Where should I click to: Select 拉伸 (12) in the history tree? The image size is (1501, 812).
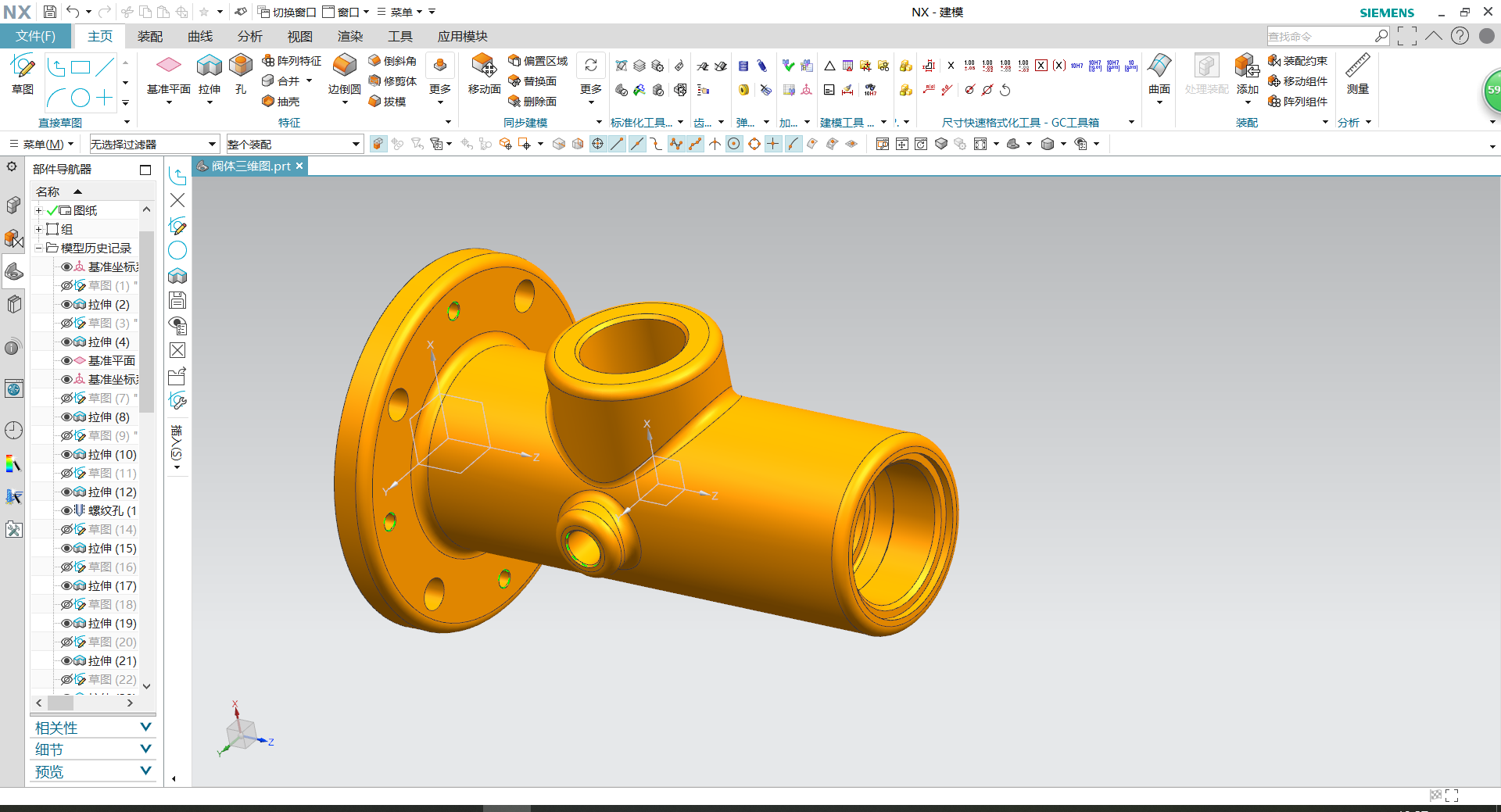(112, 492)
